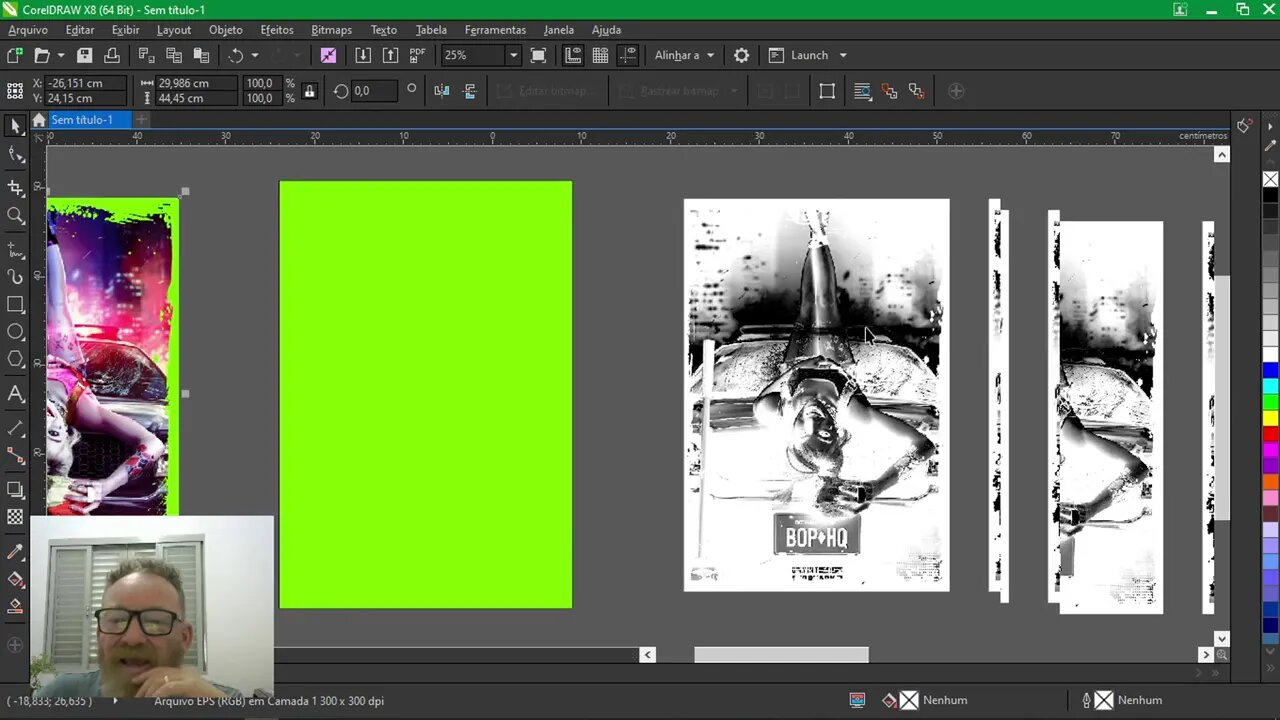Pick the yellow swatch in color palette
Image resolution: width=1280 pixels, height=720 pixels.
click(x=1270, y=418)
